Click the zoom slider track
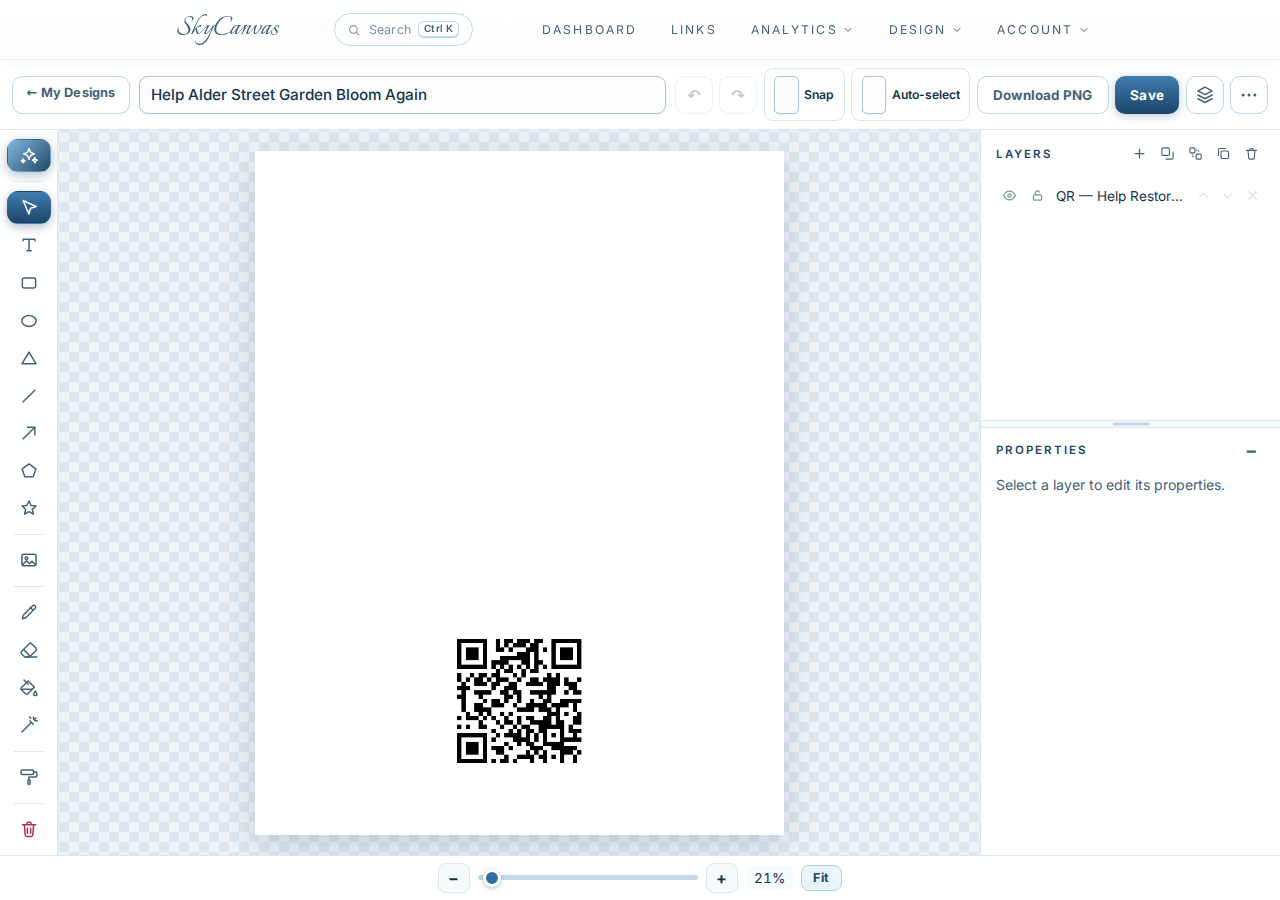Screen dimensions: 1280x900 click(588, 878)
